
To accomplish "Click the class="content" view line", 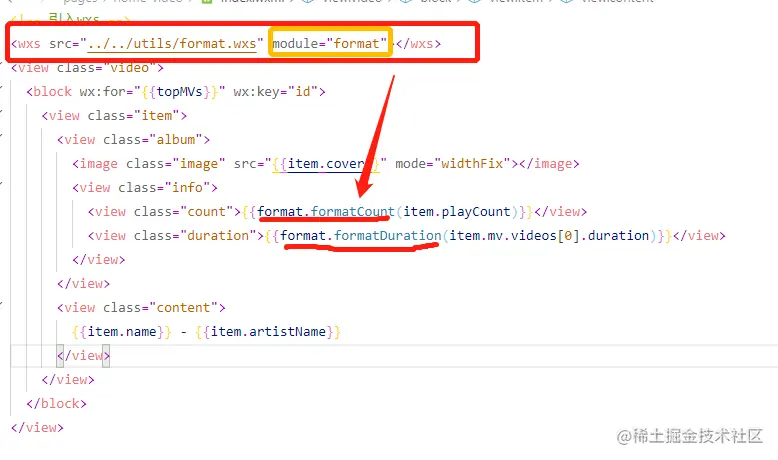I will point(141,308).
